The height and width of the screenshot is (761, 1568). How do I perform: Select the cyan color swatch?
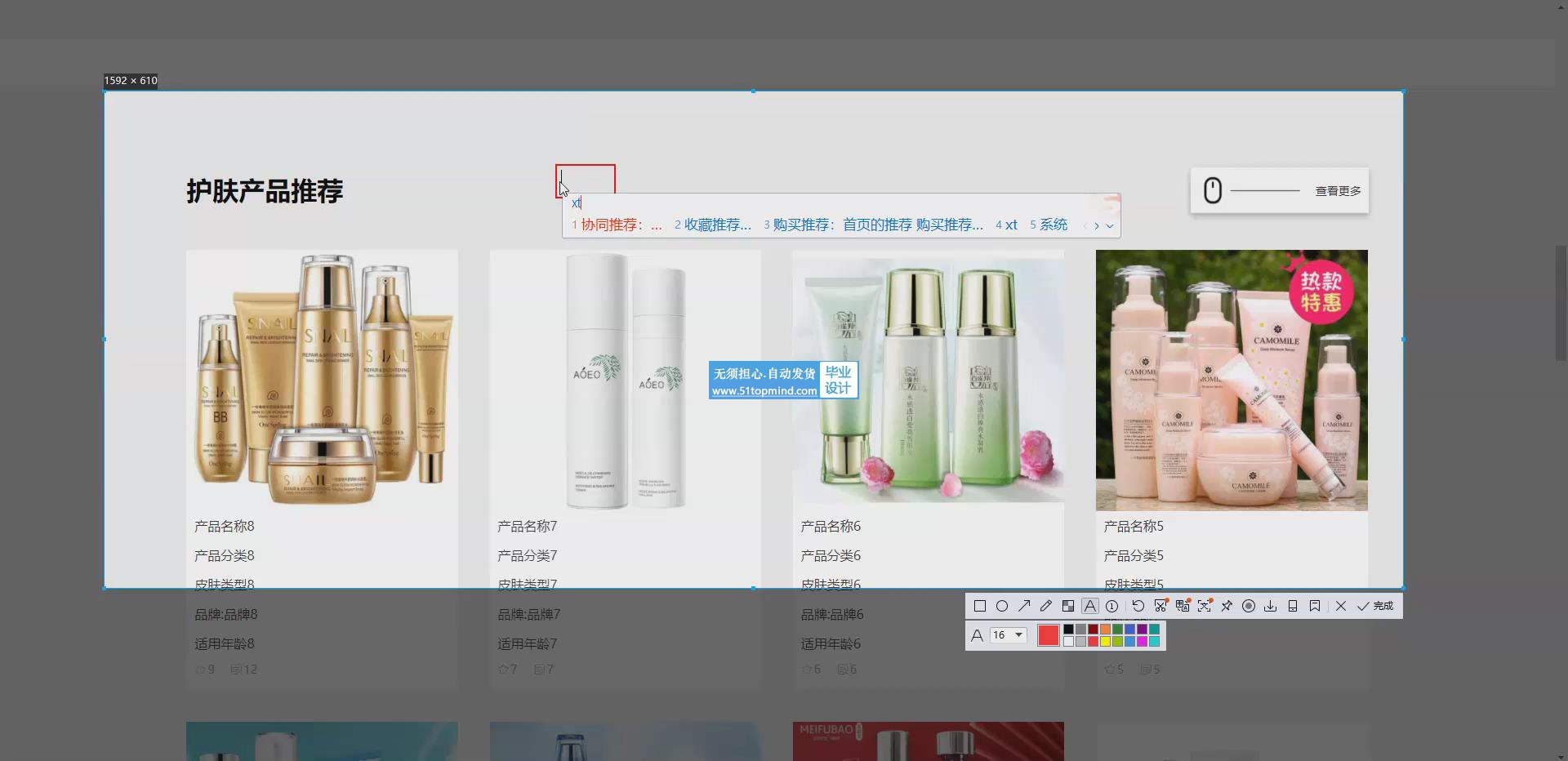[x=1154, y=642]
